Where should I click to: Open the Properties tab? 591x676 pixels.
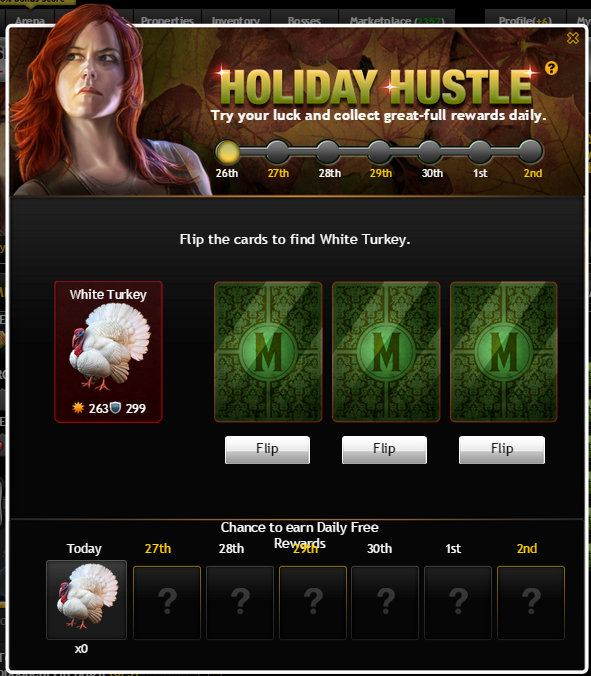point(167,19)
